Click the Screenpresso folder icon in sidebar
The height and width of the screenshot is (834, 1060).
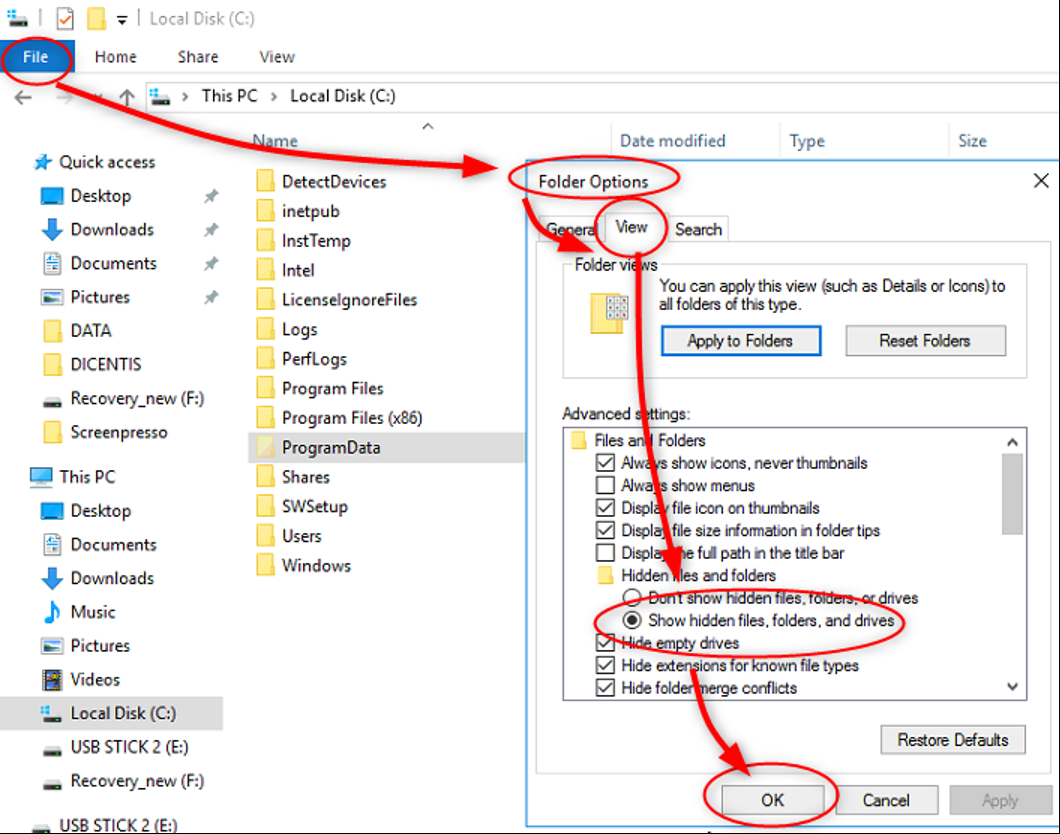52,432
